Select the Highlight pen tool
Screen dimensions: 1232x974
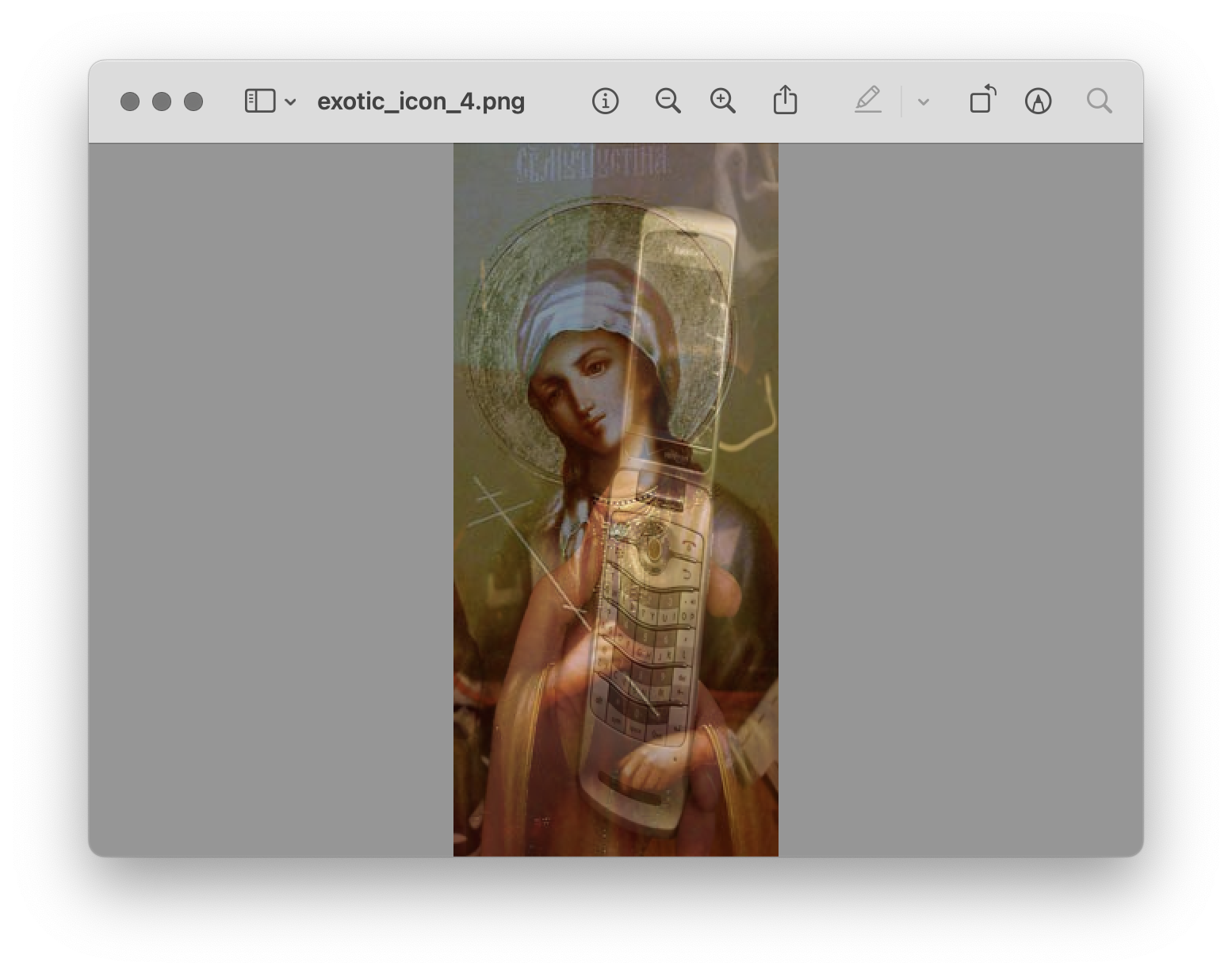coord(868,101)
